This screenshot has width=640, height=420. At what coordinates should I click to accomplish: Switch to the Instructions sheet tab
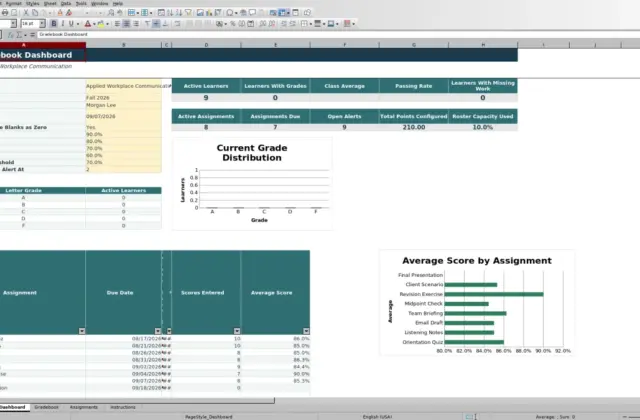(122, 407)
